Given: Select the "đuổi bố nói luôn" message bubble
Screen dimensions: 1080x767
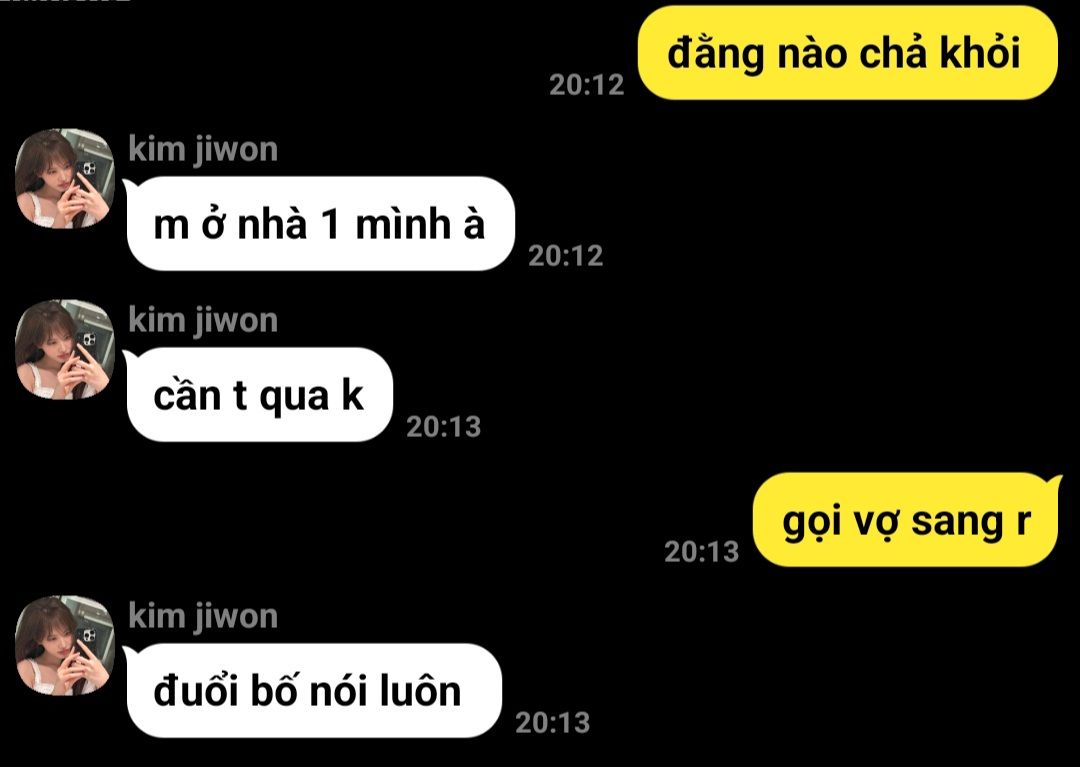Looking at the screenshot, I should click(x=313, y=691).
